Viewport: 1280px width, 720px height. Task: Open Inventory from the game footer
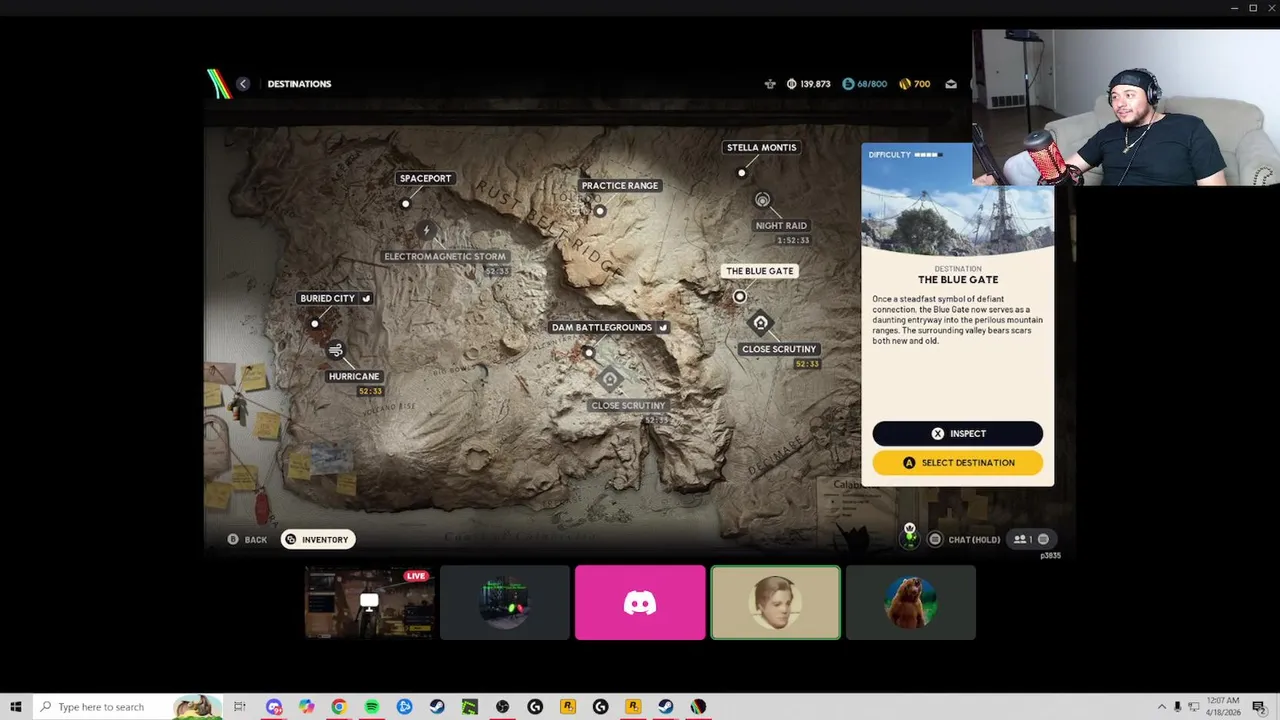coord(317,539)
